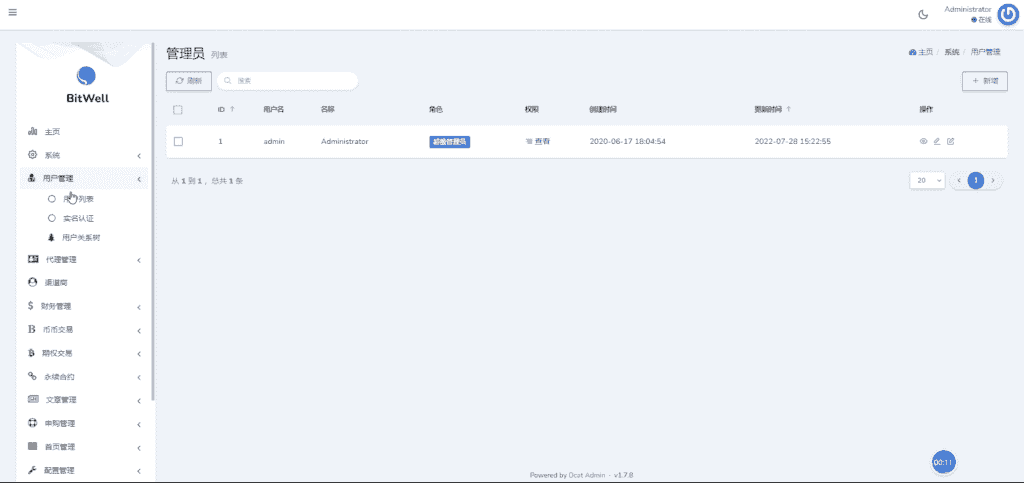Click the 用户管理 sidebar user icon
1024x483 pixels.
pos(31,178)
